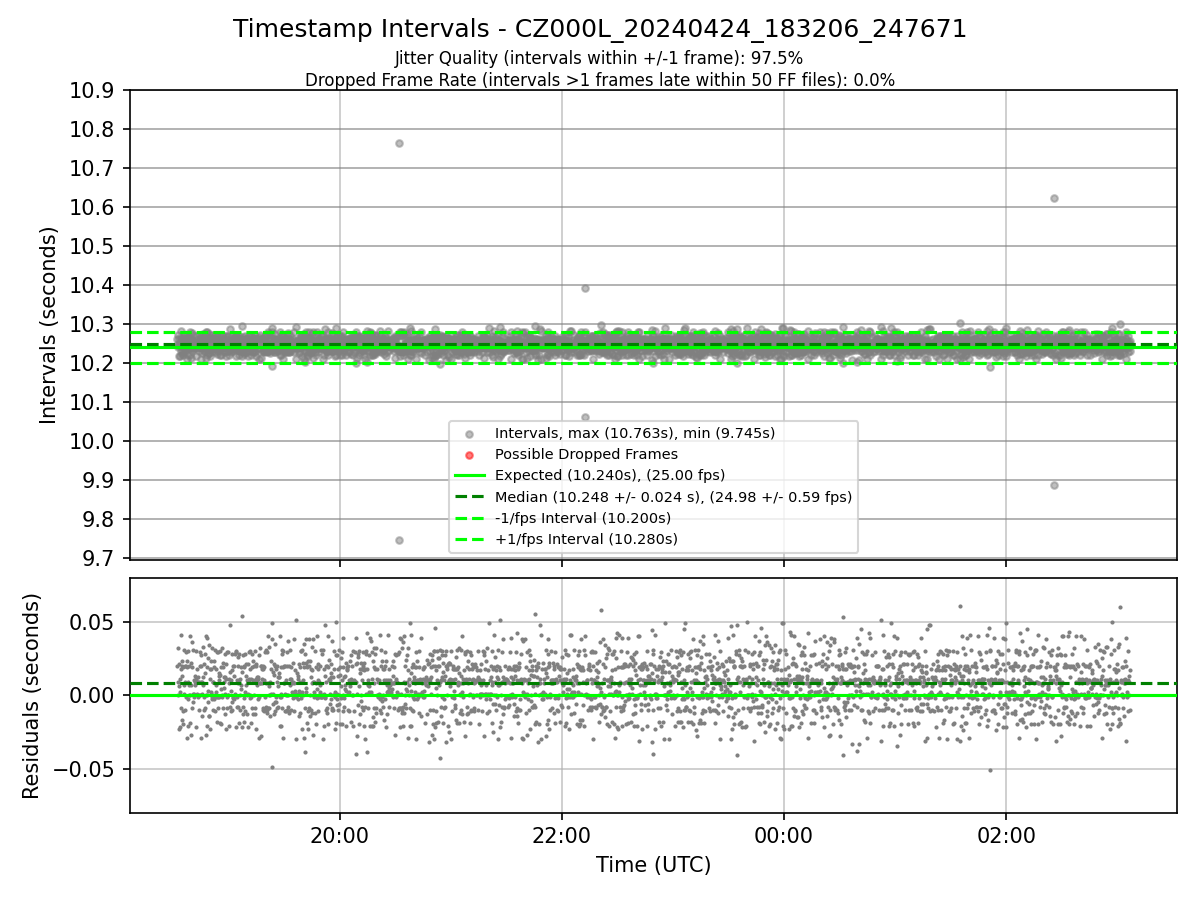This screenshot has height=900, width=1200.
Task: Click the dark green dashed line sample for 'Median' in the legend
Action: (469, 497)
